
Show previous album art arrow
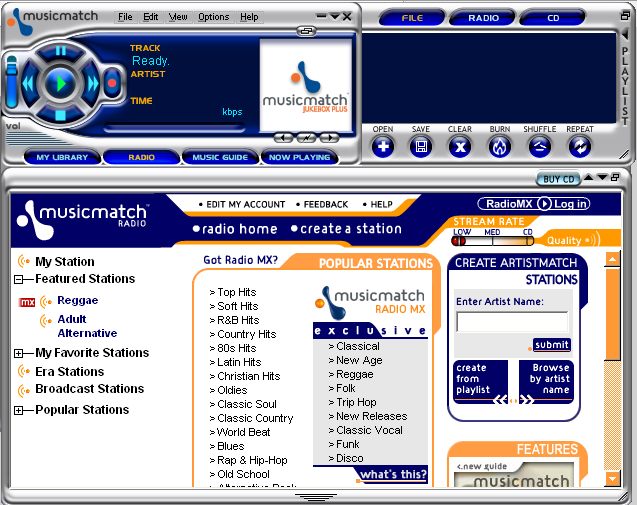click(x=284, y=138)
